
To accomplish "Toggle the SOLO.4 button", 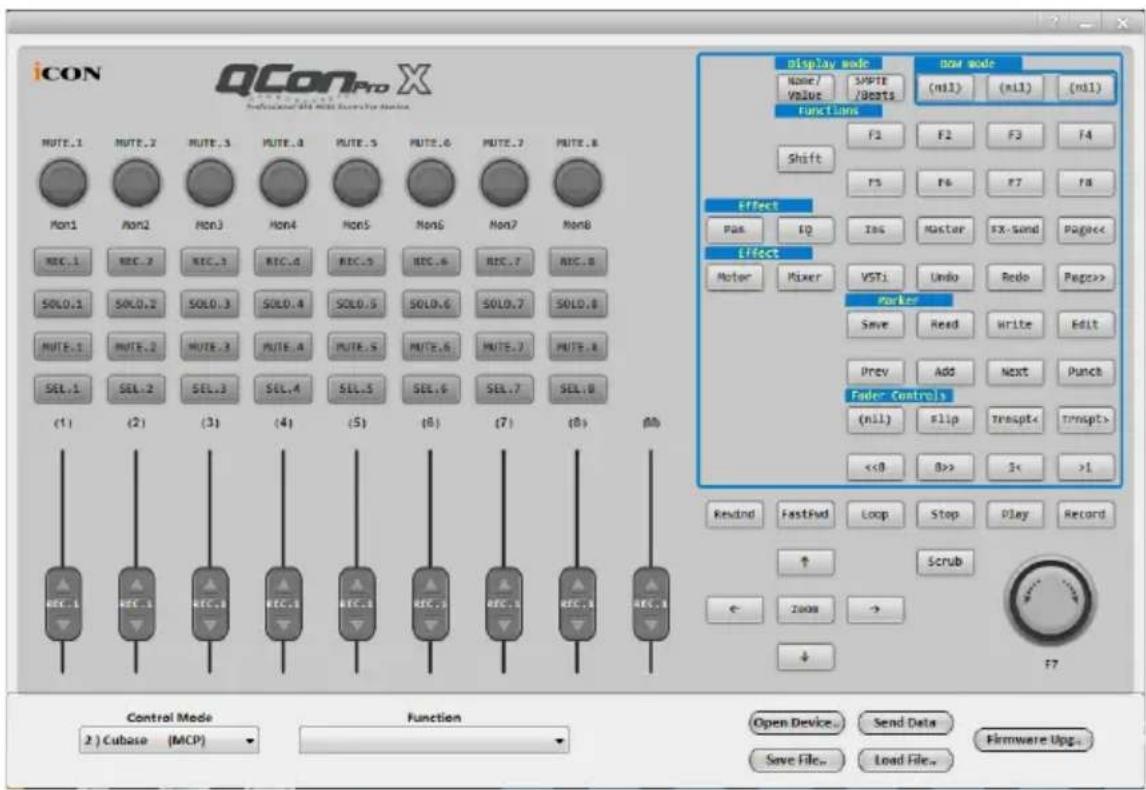I will (284, 304).
